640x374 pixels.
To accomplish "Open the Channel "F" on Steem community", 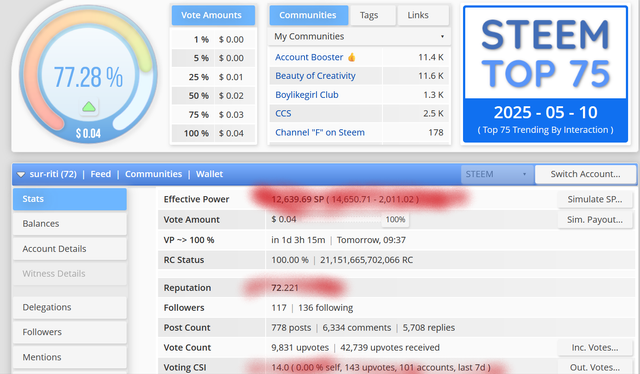I will click(x=320, y=132).
